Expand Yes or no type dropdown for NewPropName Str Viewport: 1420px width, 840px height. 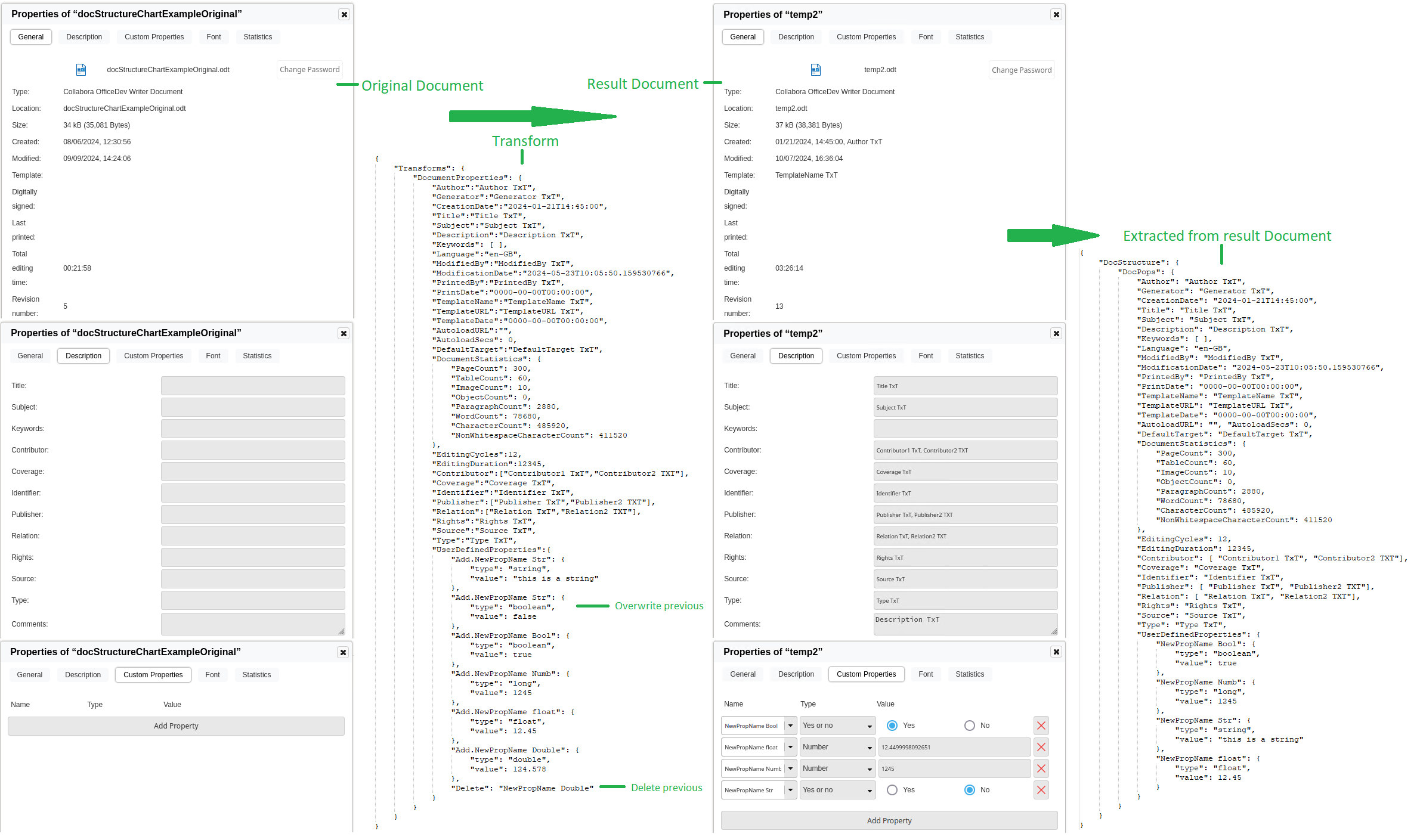[x=837, y=790]
